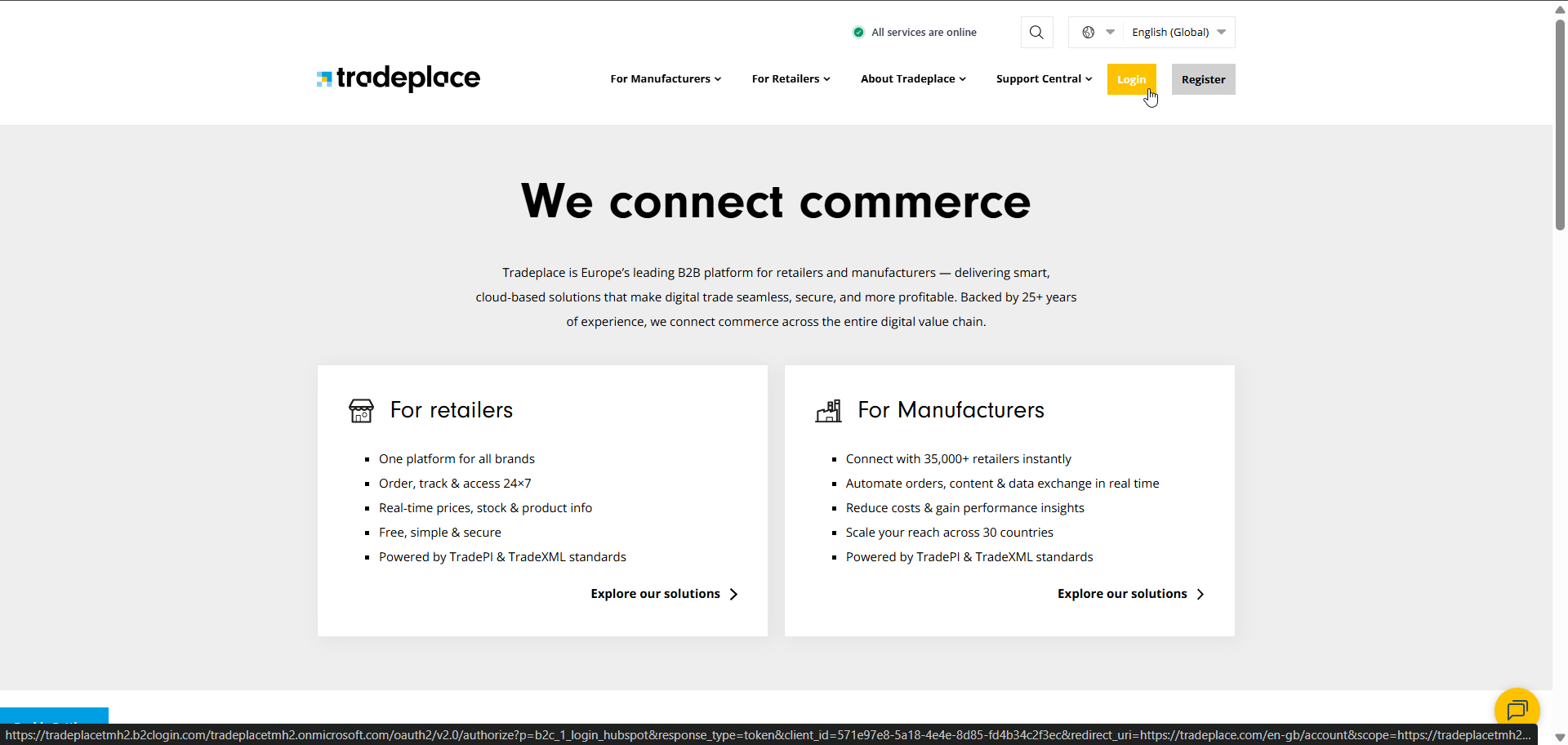Click the vertical page scrollbar thumb
This screenshot has width=1568, height=745.
(1560, 123)
